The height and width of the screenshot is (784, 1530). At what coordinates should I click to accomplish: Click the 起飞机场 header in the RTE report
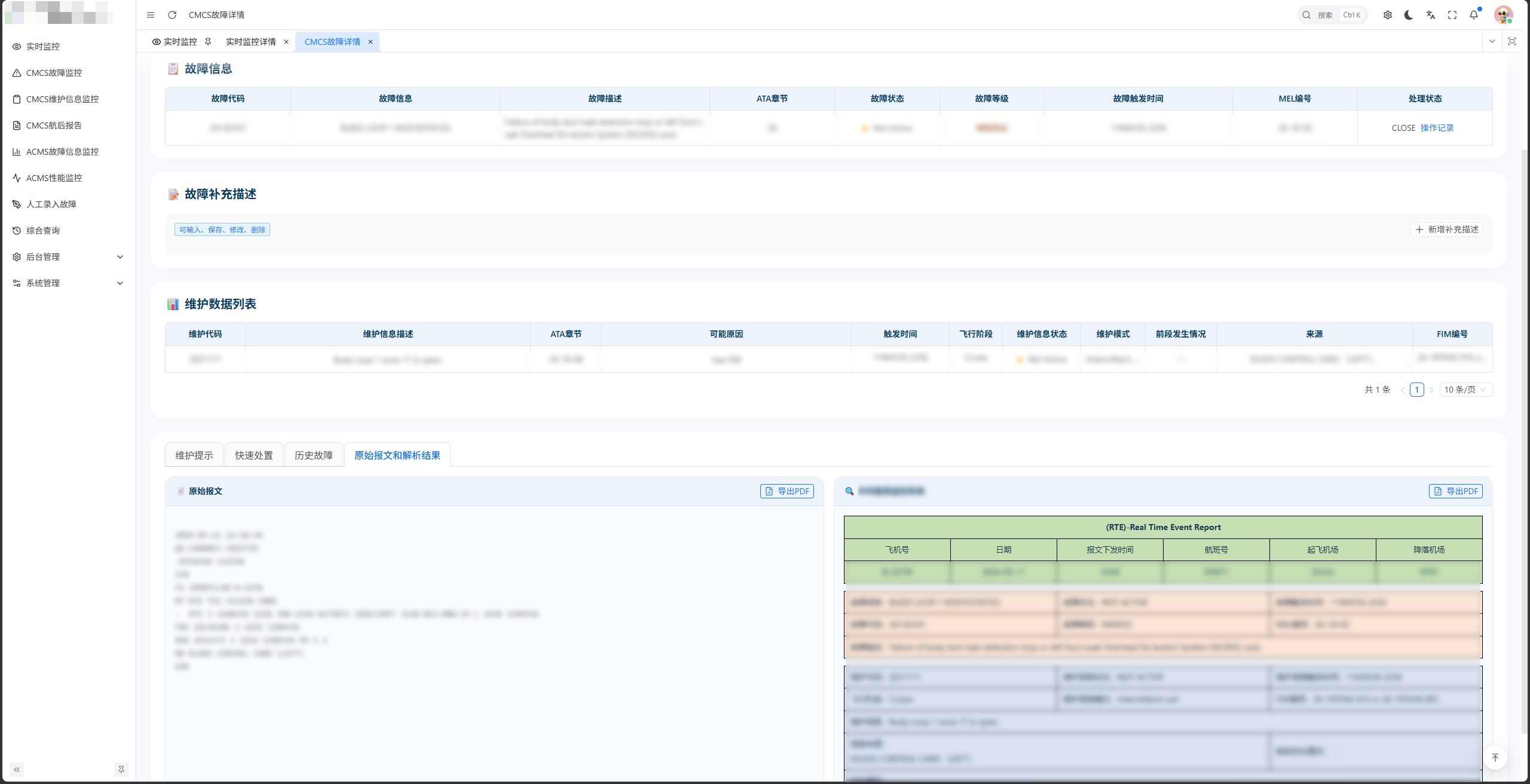(1323, 550)
